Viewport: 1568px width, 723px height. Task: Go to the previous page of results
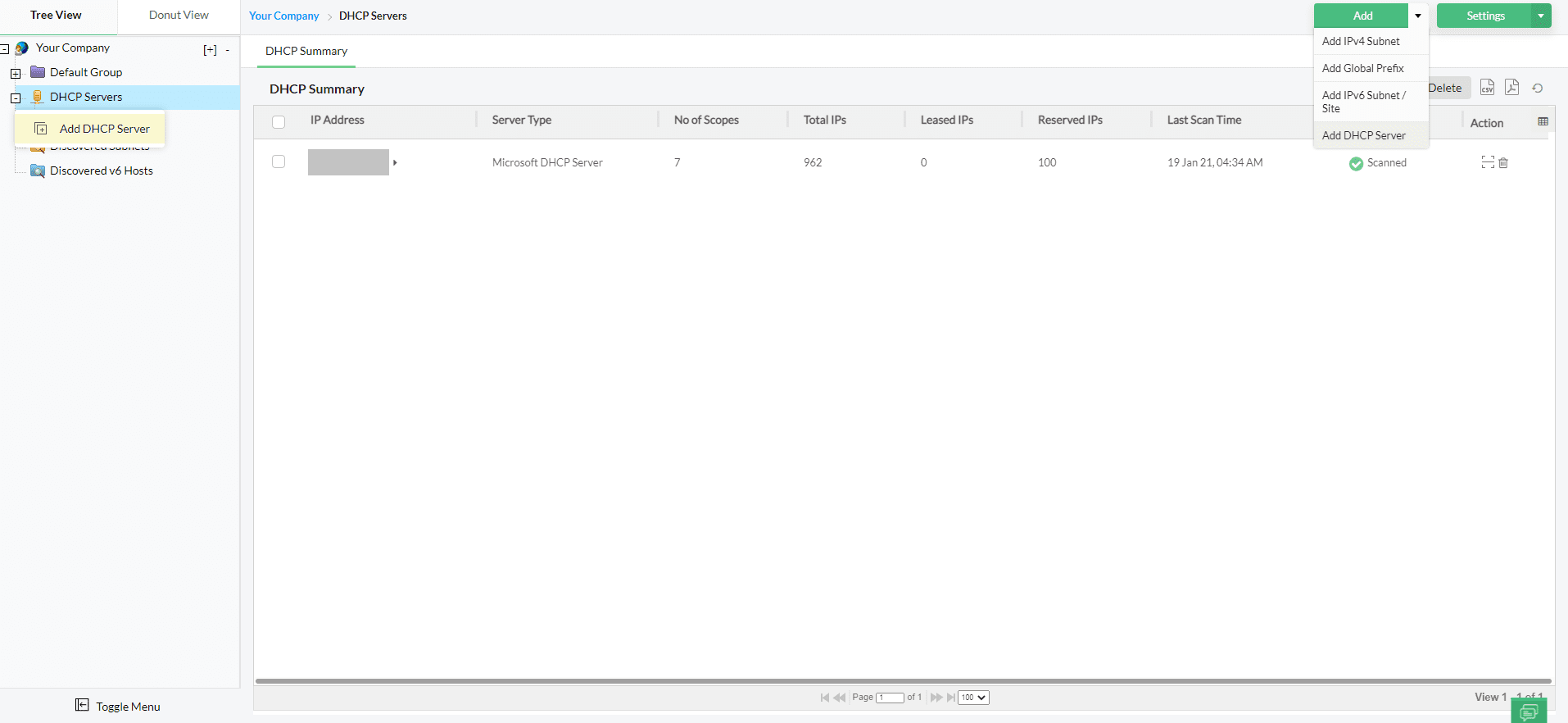pyautogui.click(x=840, y=698)
